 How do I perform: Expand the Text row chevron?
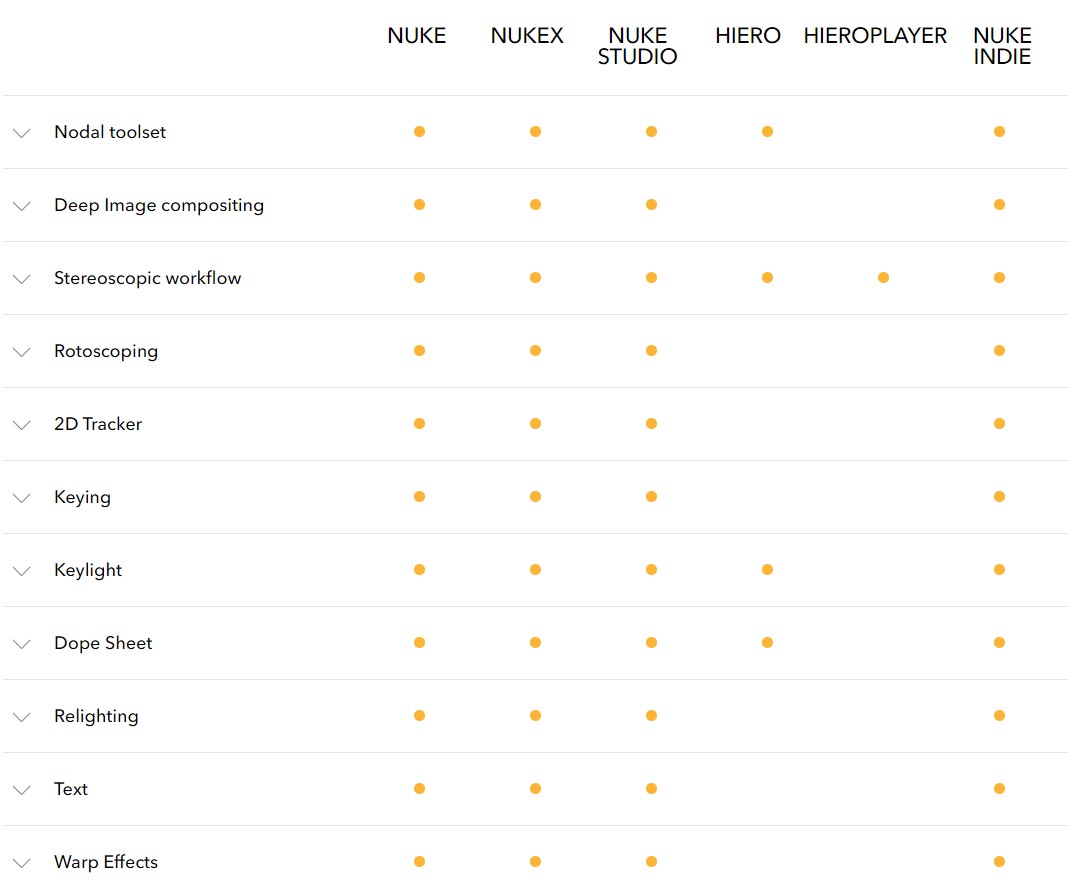pyautogui.click(x=22, y=790)
